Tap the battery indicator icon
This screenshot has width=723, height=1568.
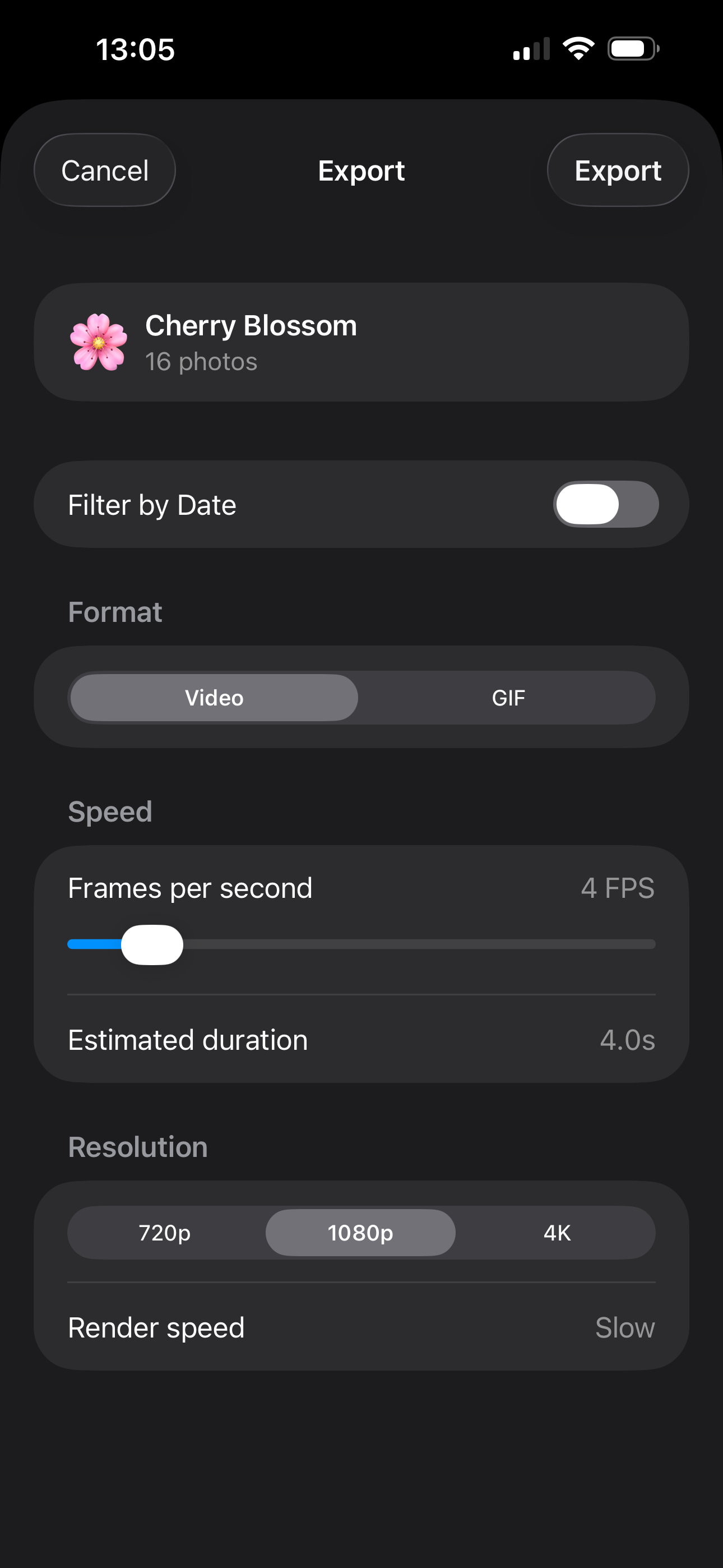pos(633,50)
